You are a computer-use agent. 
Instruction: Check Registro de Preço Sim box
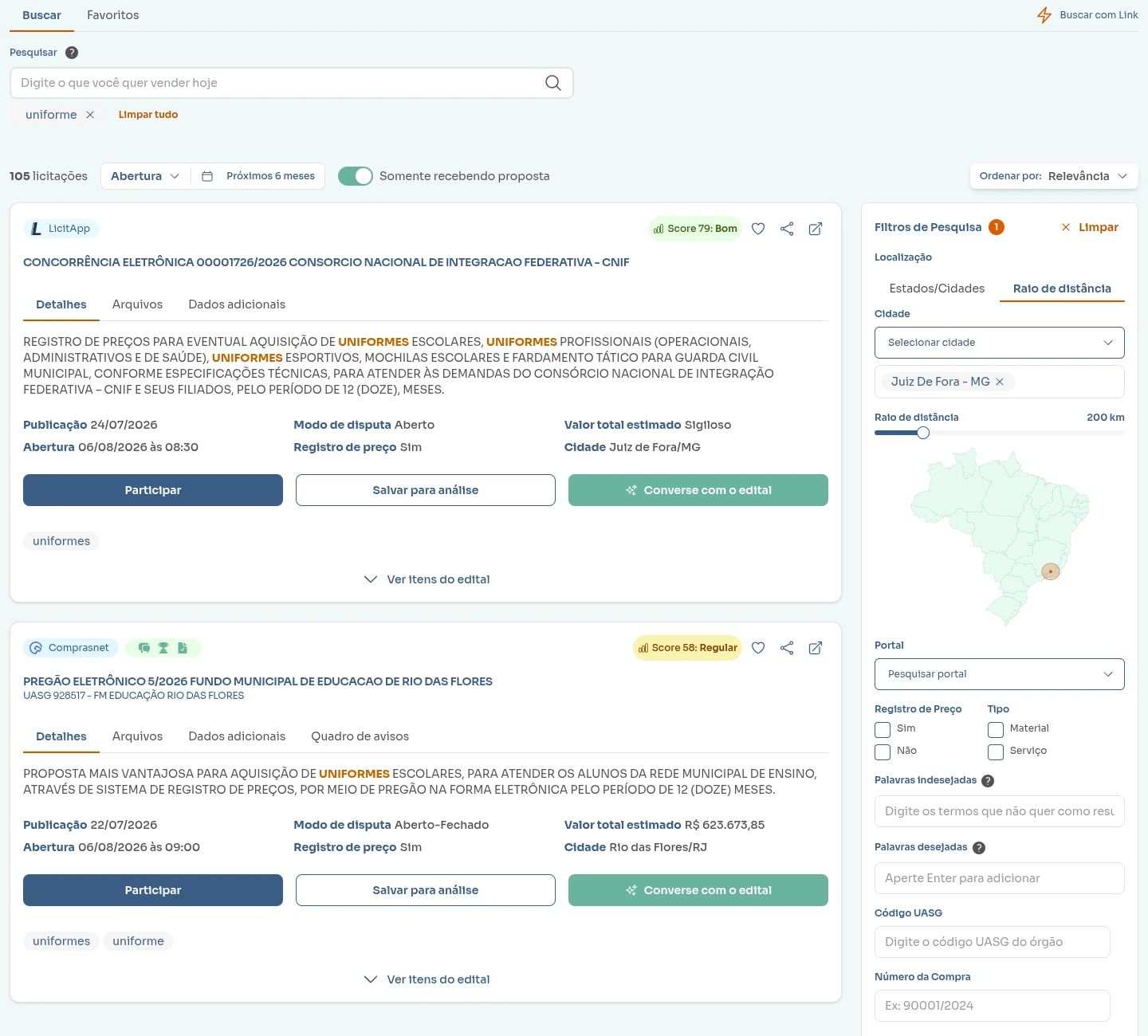[x=883, y=730]
